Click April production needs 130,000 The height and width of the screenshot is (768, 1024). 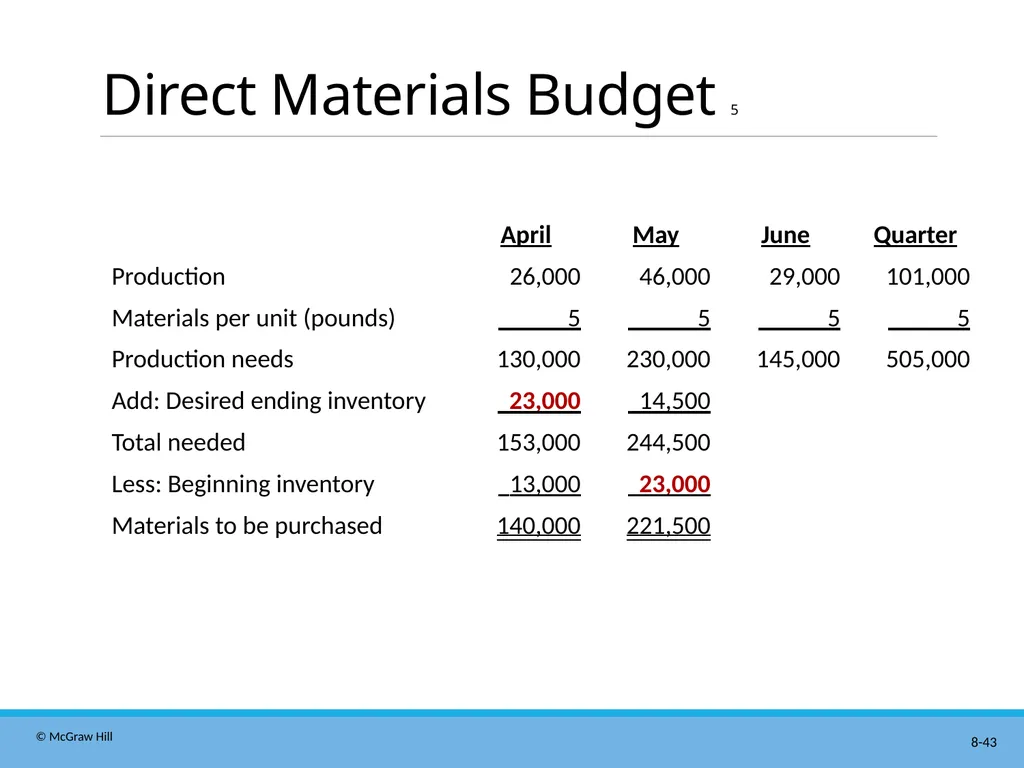tap(539, 360)
